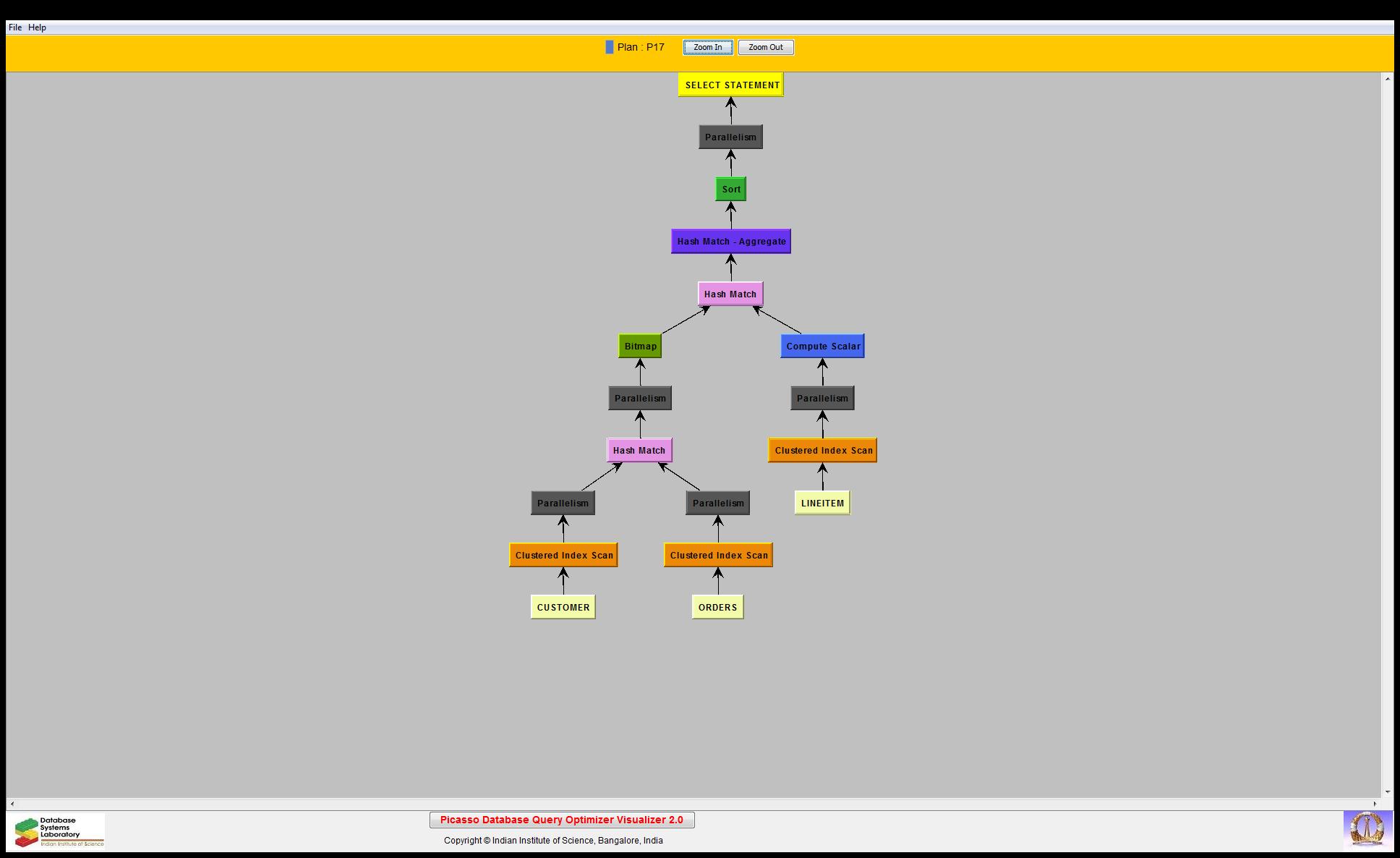Click the horizontal scrollbar right arrow
1400x858 pixels.
1375,804
